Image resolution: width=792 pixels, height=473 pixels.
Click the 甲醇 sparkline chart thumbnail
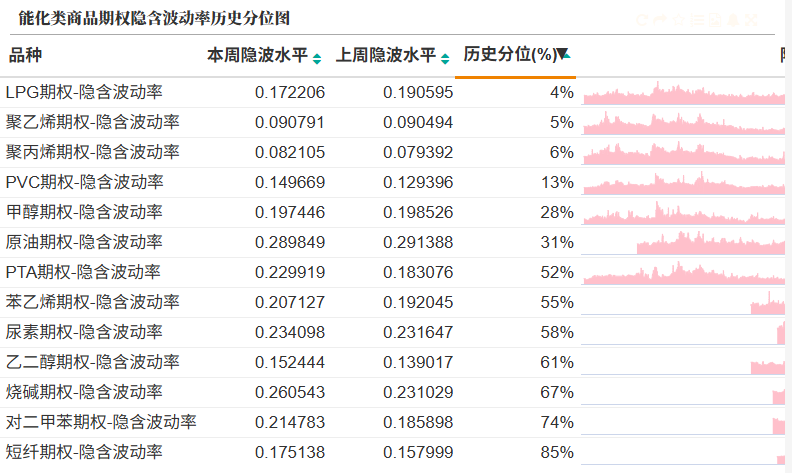[683, 213]
